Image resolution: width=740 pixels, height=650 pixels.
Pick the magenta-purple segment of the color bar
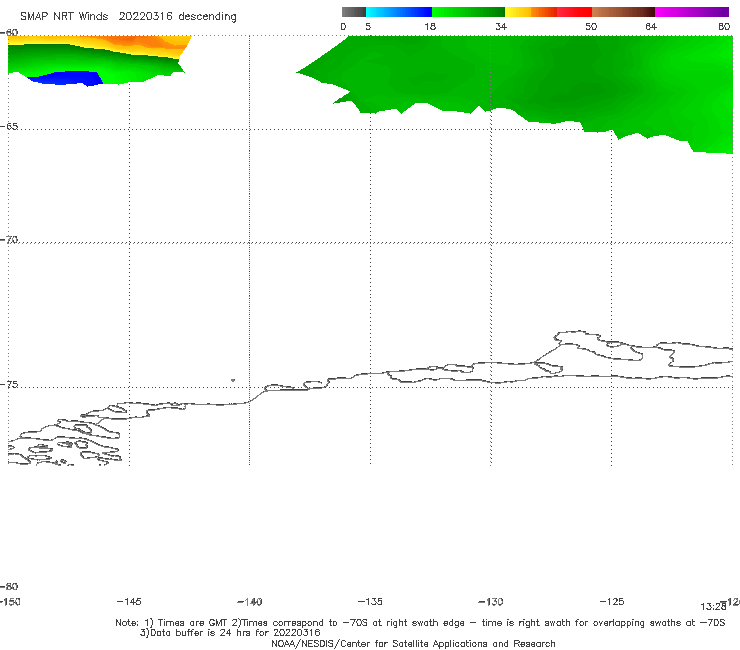click(692, 12)
